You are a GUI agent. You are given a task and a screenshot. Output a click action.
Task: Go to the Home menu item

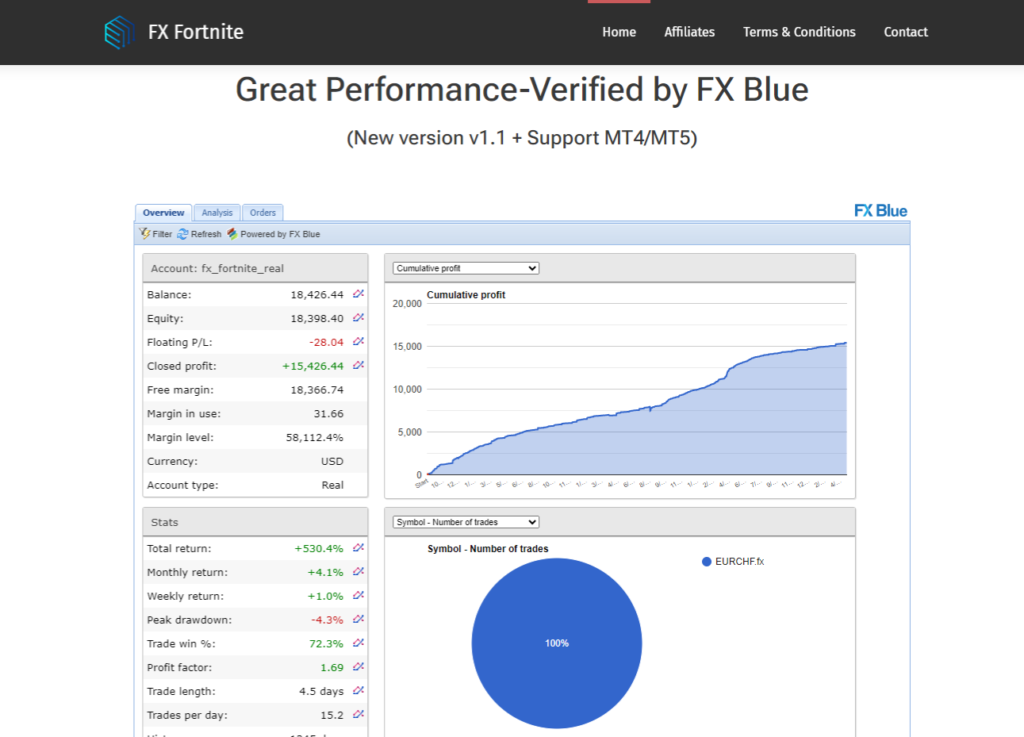pos(619,32)
